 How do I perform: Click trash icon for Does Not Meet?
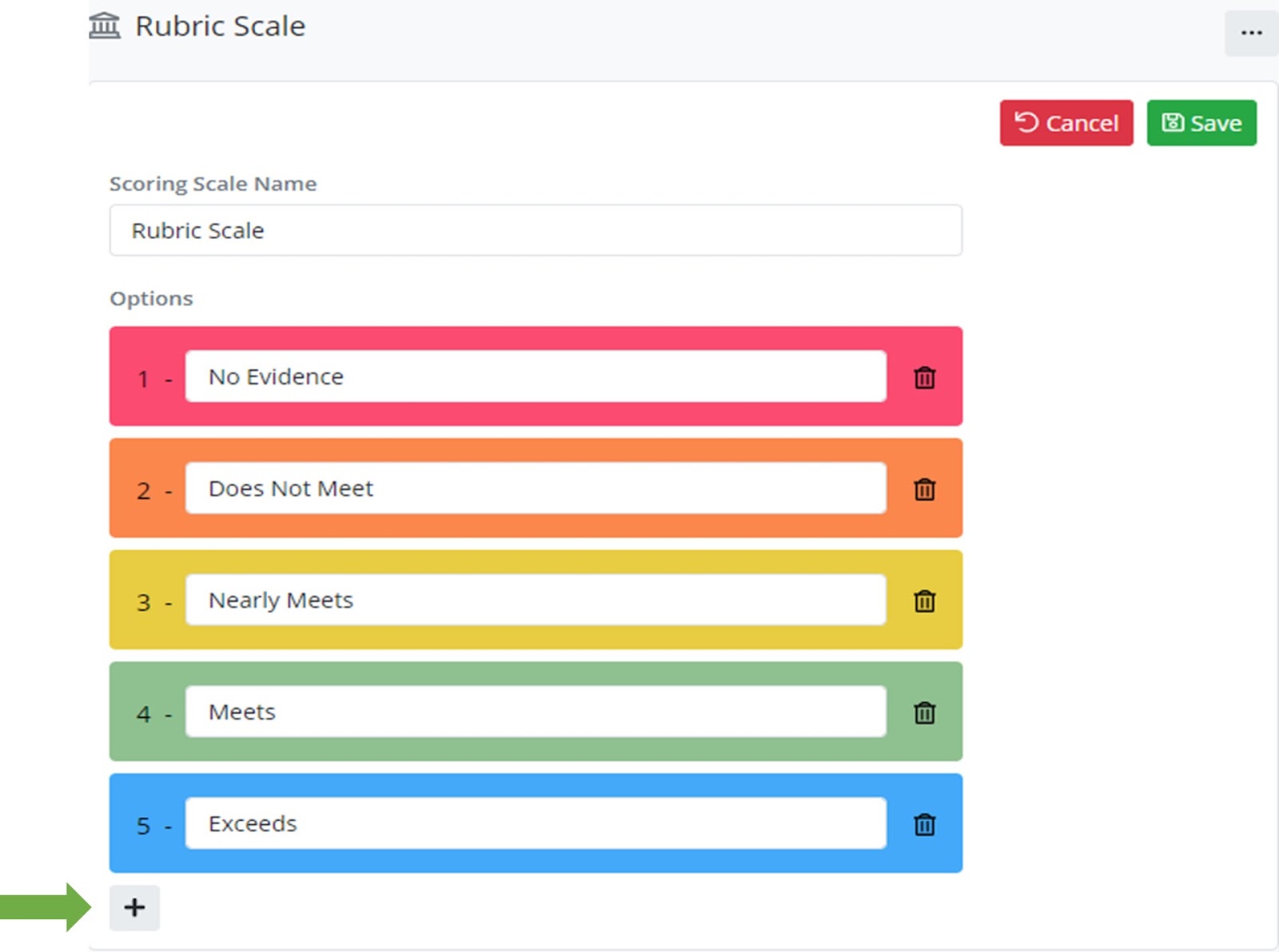coord(924,489)
